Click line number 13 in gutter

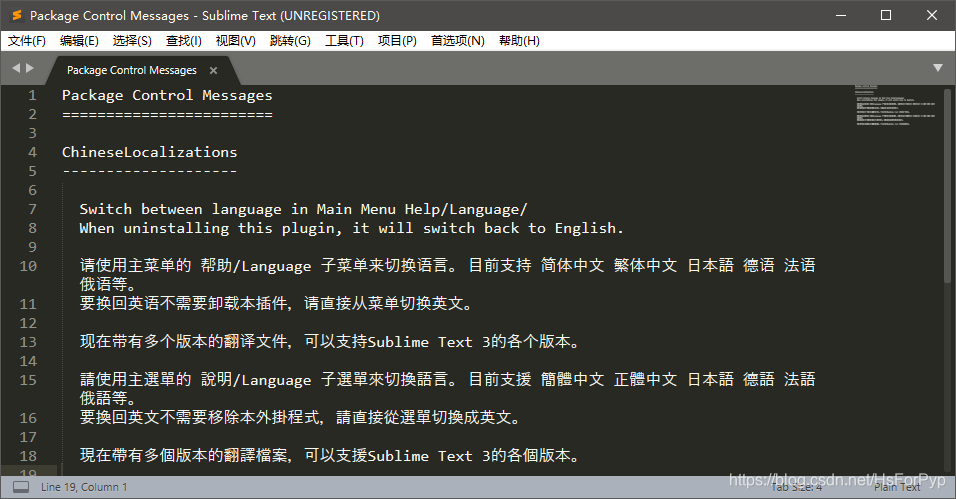(28, 342)
